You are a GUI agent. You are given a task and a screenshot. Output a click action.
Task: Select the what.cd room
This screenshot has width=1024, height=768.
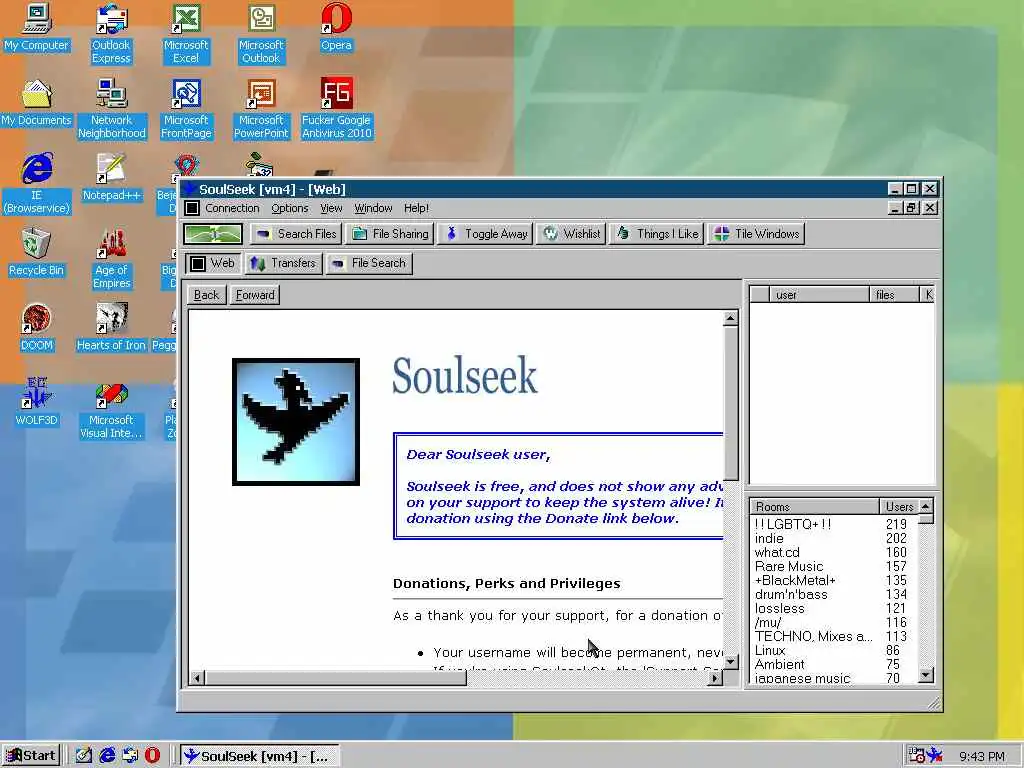tap(833, 552)
